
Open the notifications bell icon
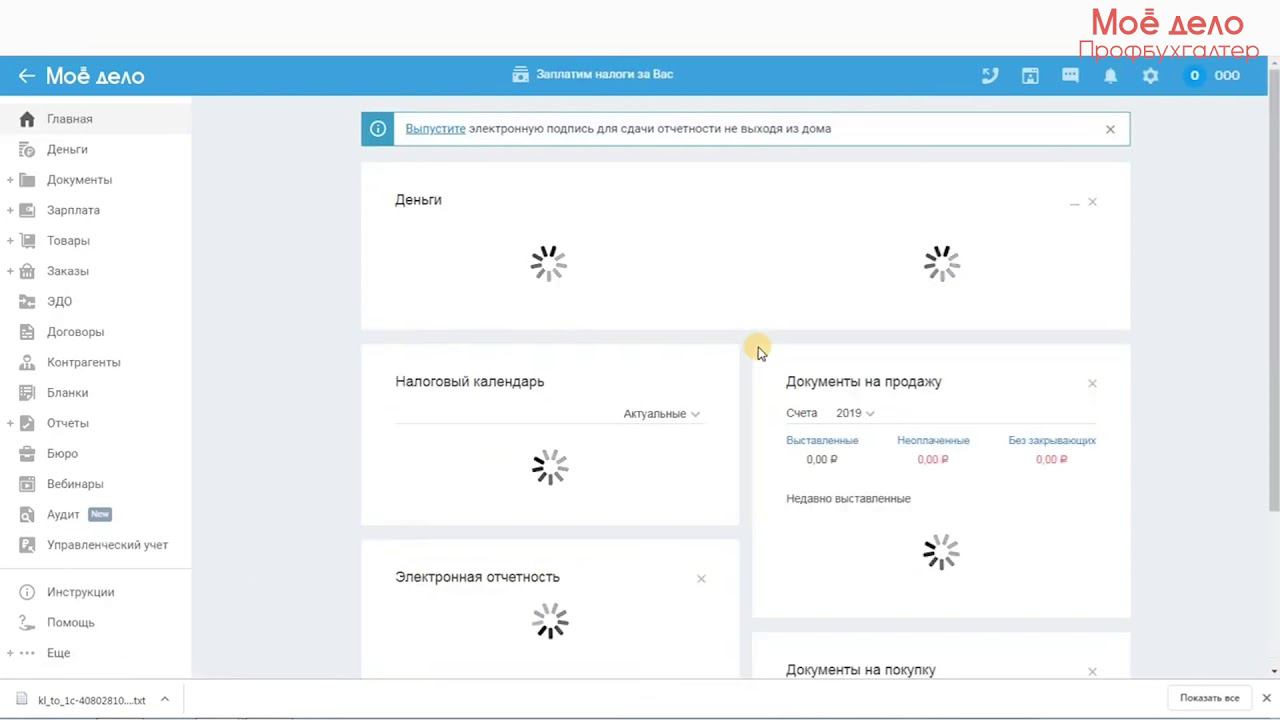(1110, 75)
